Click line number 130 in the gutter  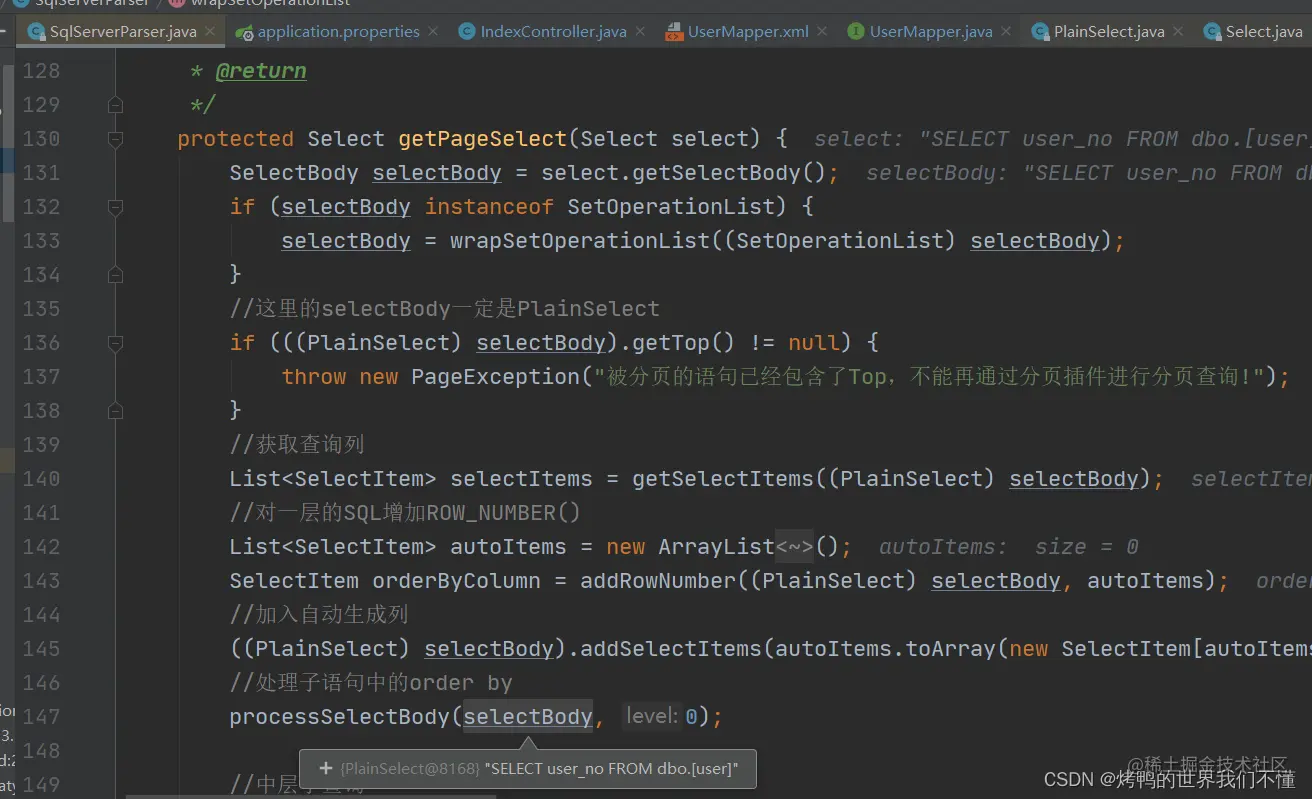click(41, 139)
